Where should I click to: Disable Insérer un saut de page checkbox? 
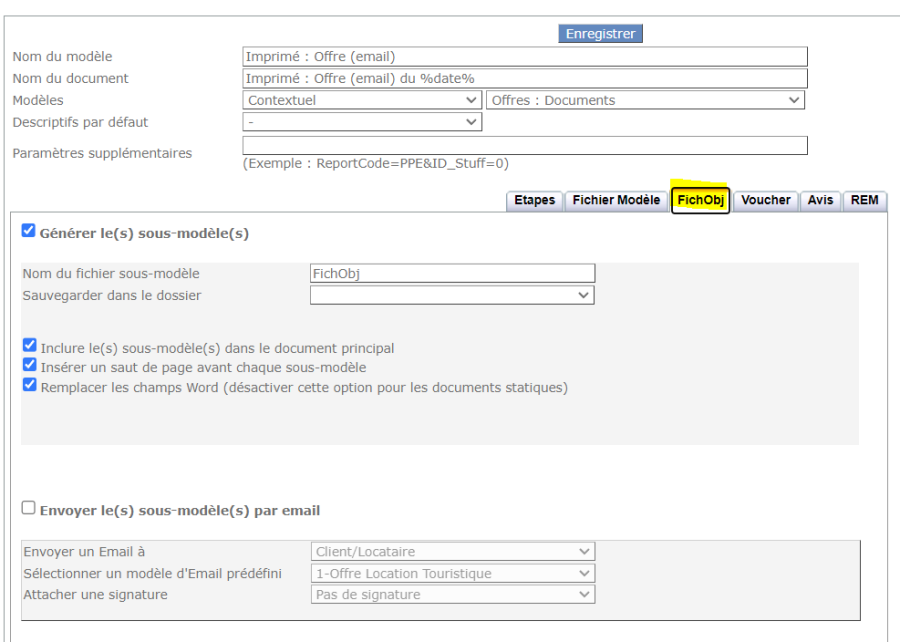(30, 366)
